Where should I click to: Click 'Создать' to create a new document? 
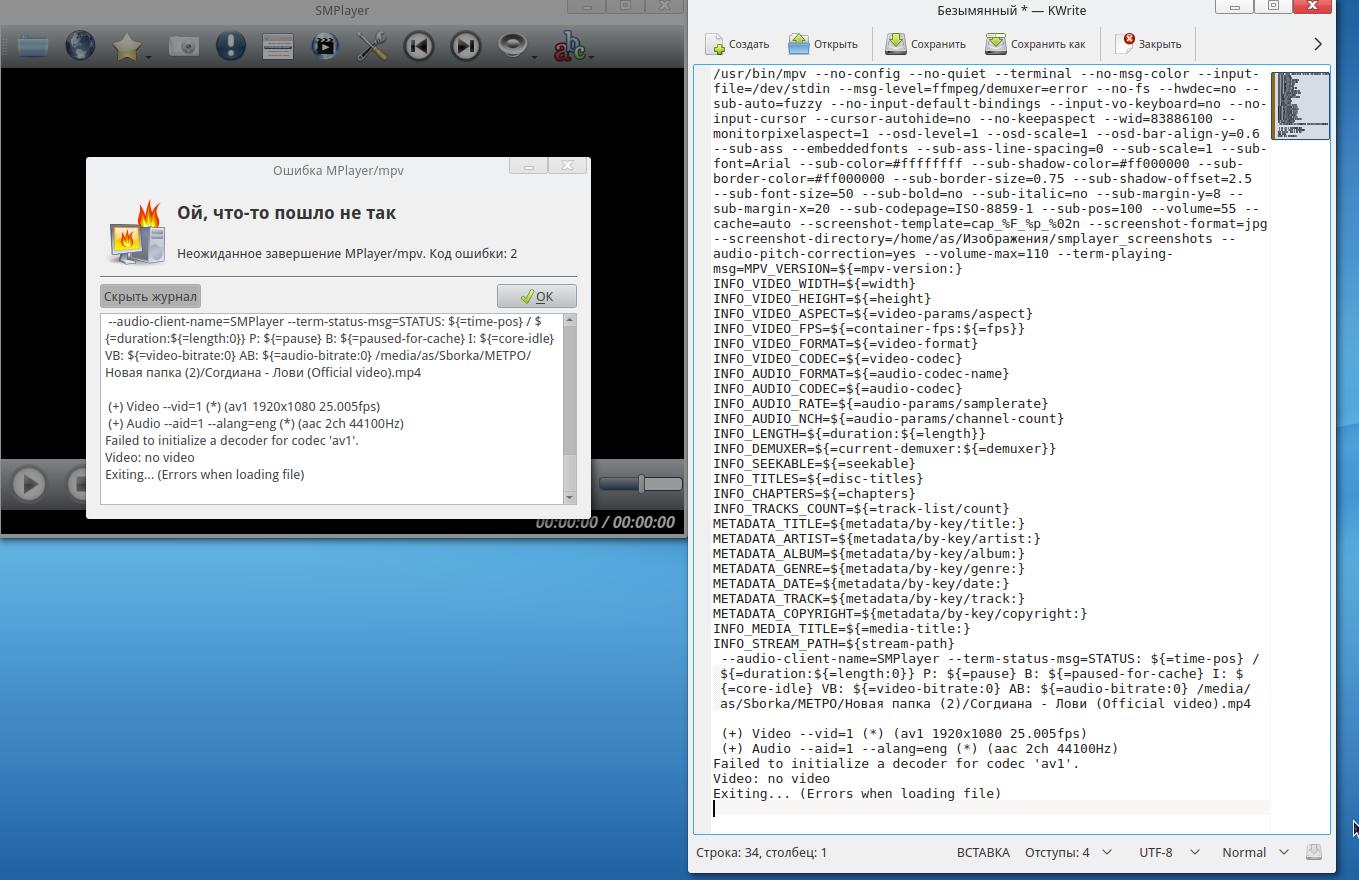(737, 44)
